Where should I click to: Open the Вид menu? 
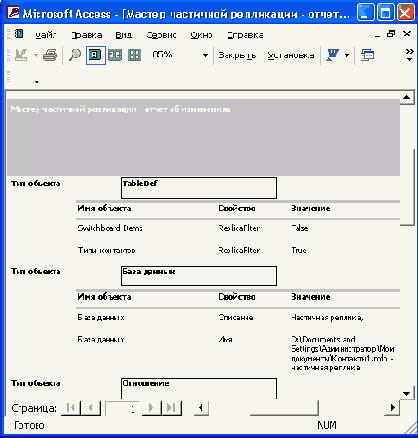(x=124, y=35)
